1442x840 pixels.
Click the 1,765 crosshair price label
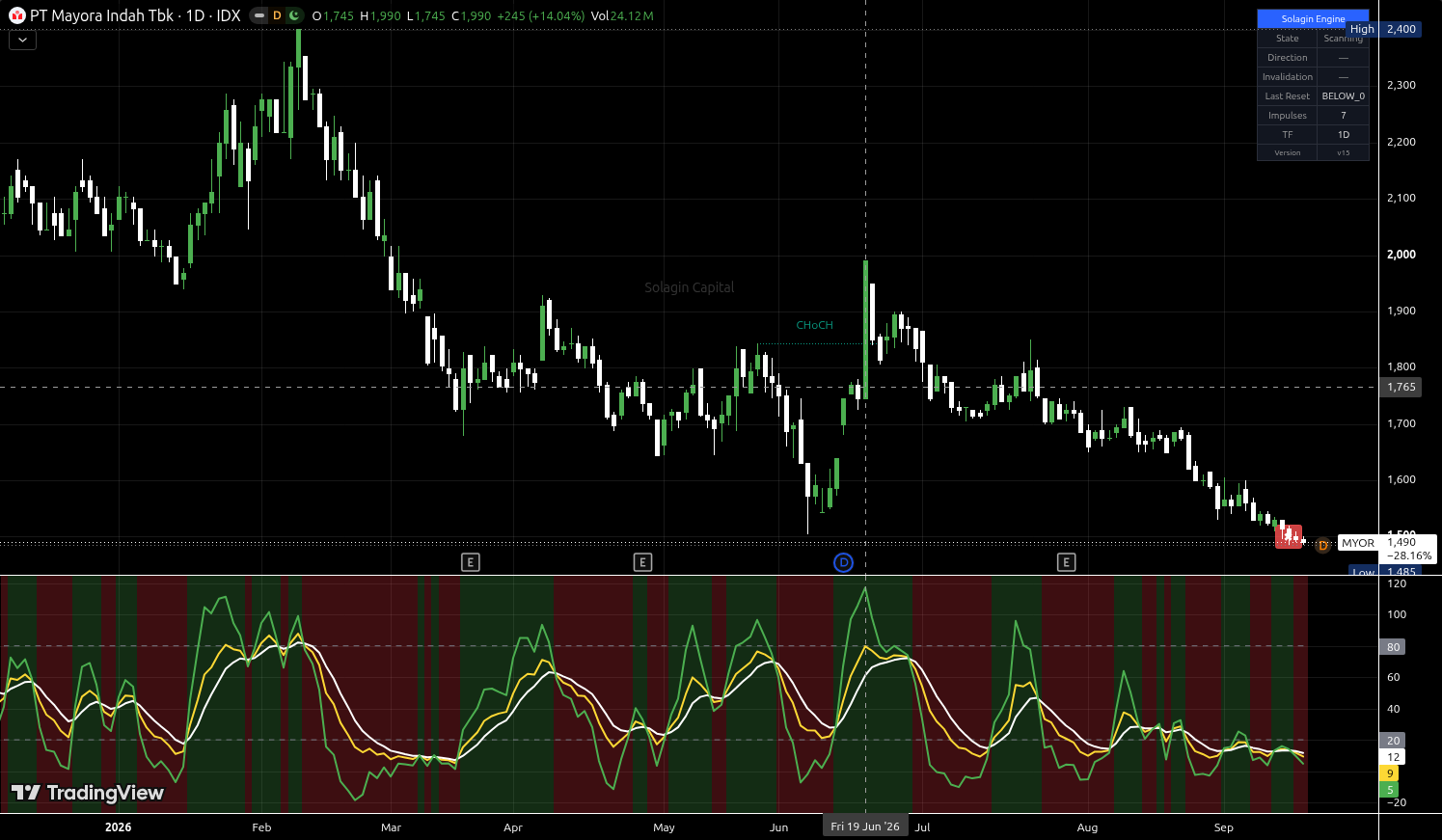coord(1401,387)
